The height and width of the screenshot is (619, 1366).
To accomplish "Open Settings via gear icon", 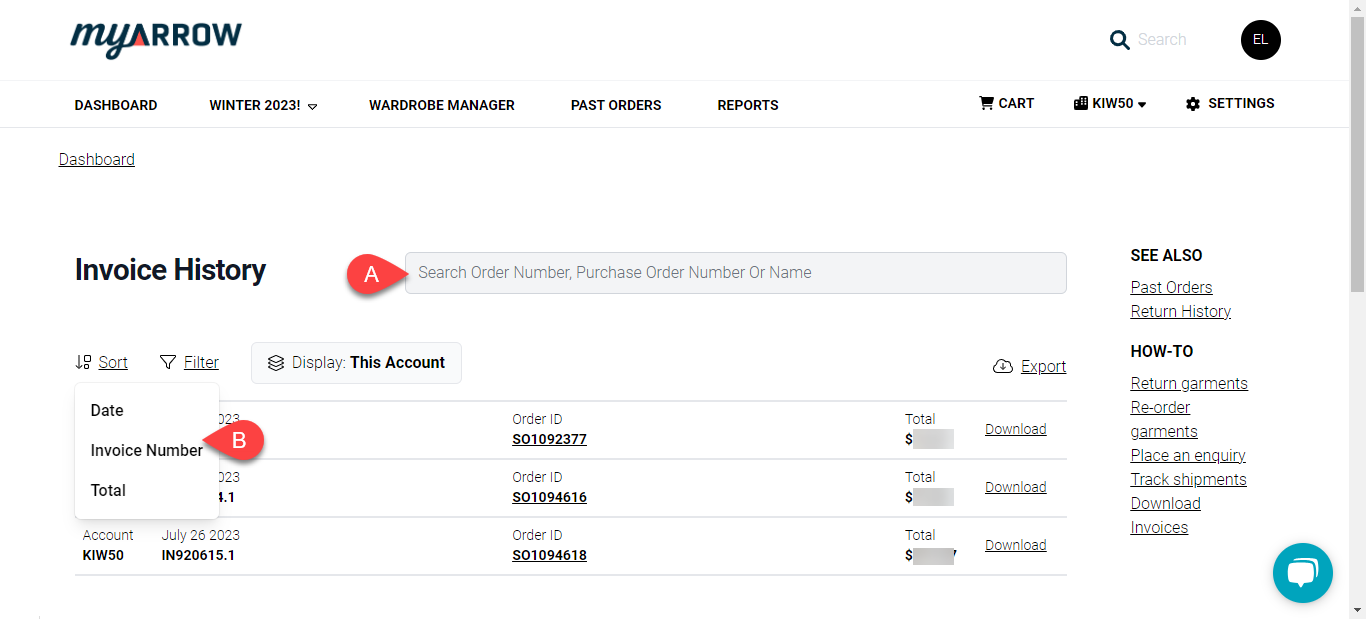I will [1193, 104].
